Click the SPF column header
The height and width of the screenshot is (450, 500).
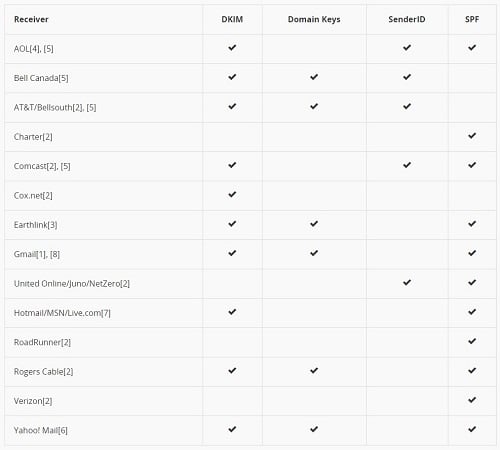(x=472, y=19)
